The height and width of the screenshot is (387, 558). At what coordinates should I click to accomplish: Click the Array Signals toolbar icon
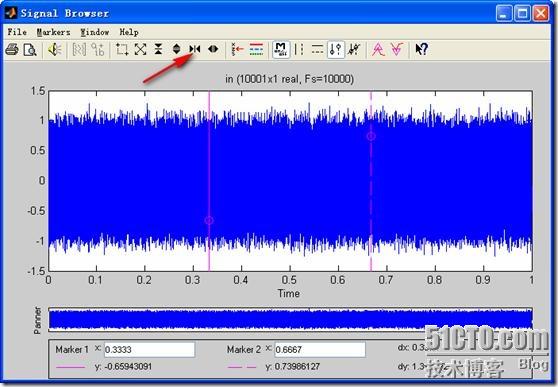79,49
